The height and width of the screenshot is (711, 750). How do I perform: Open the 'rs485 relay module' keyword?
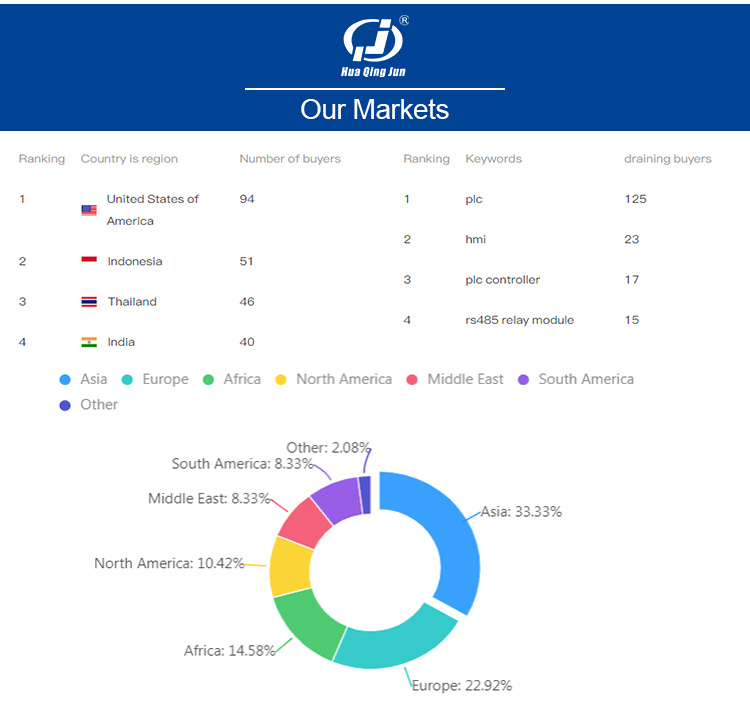point(519,320)
